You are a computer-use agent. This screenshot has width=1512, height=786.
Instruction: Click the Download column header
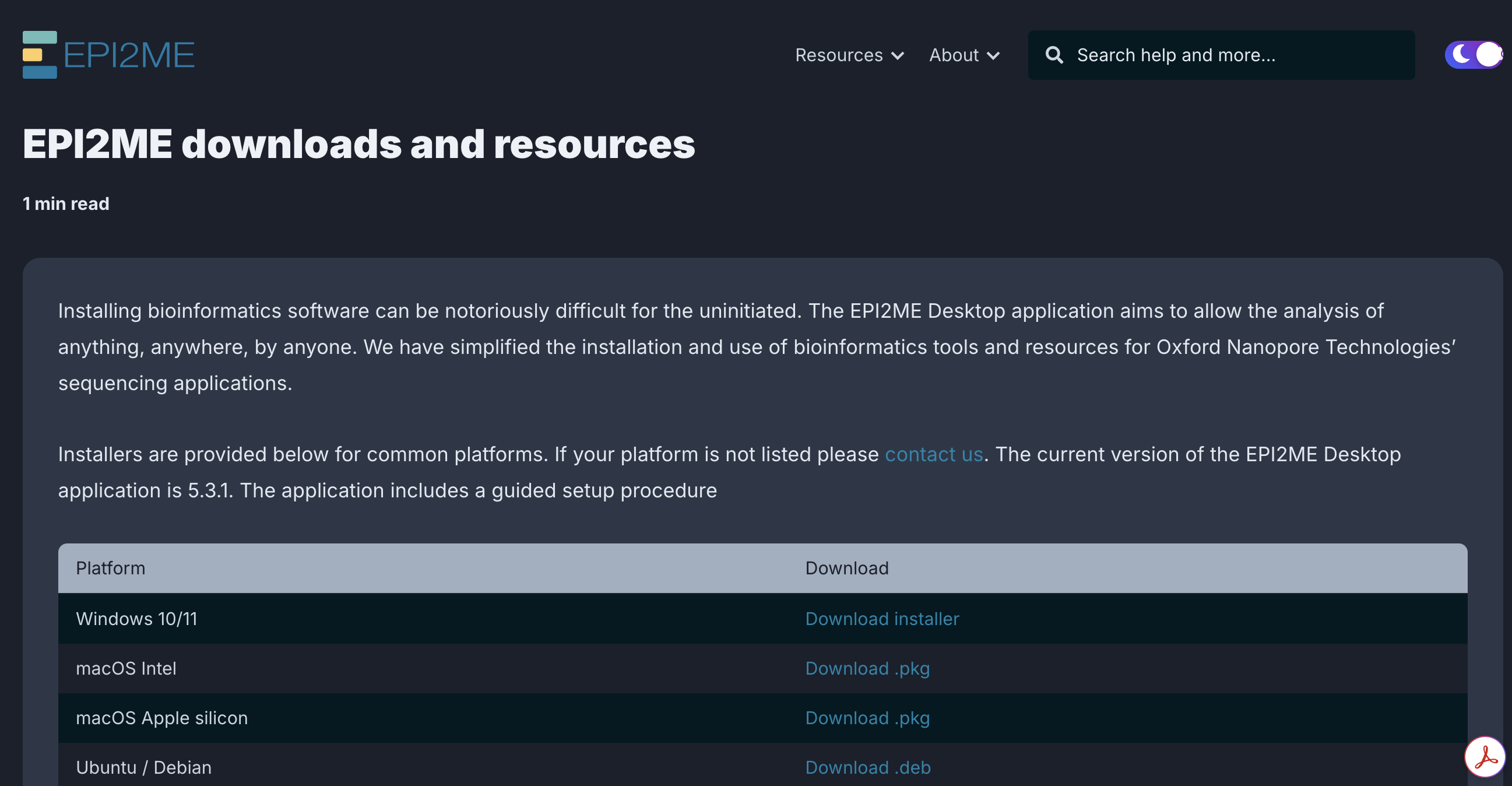(x=846, y=569)
